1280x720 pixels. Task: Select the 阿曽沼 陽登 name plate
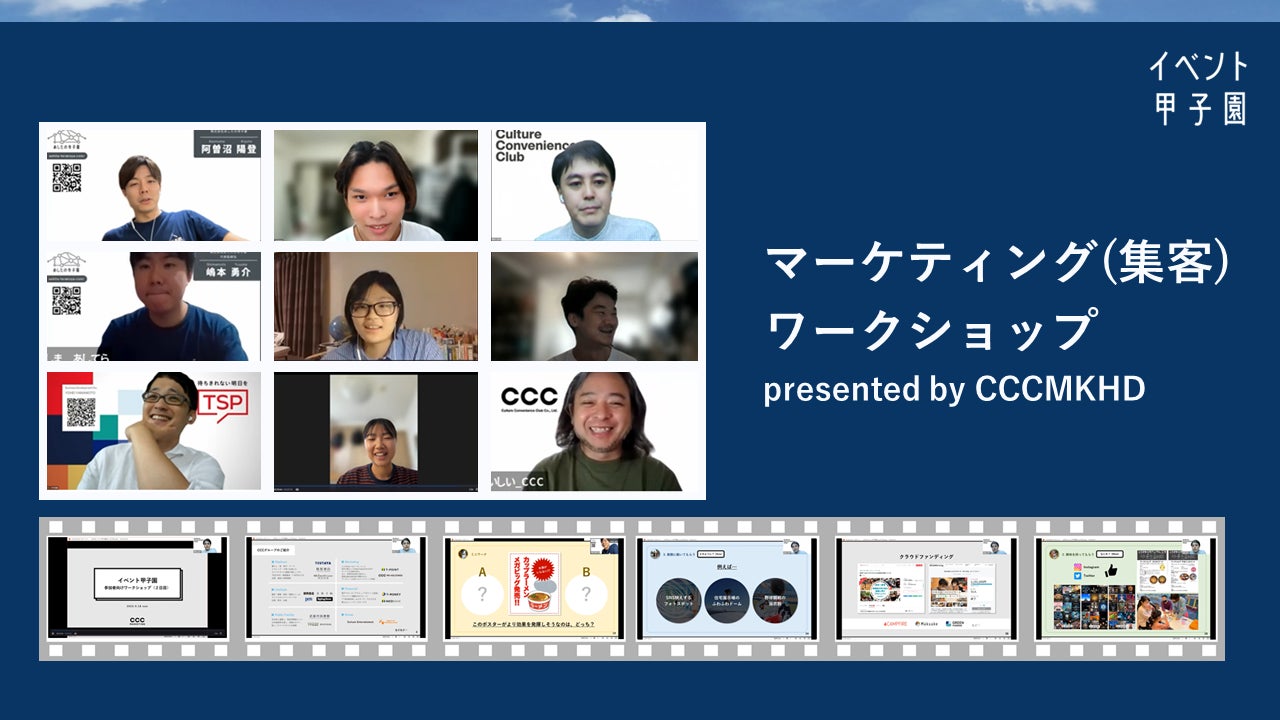[x=225, y=143]
